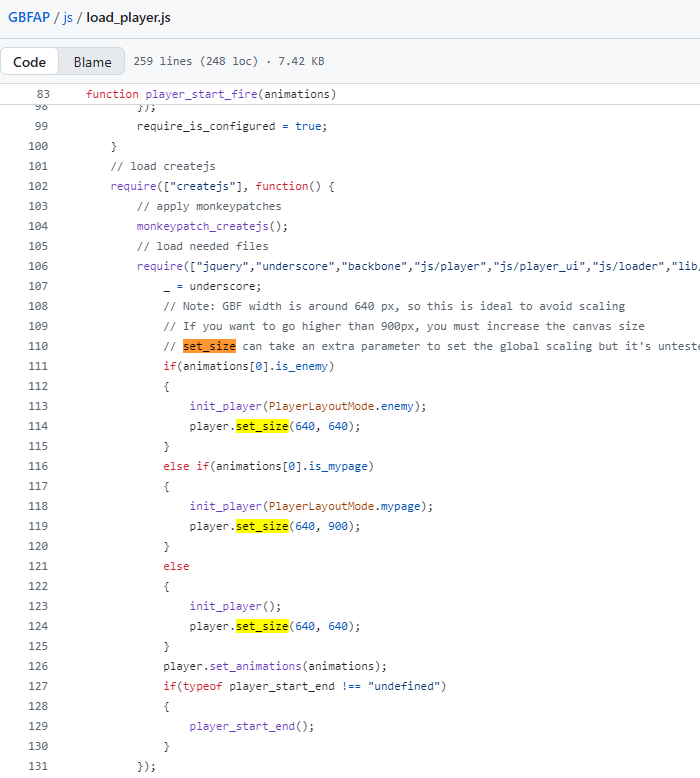This screenshot has width=700, height=778.
Task: Open the js folder breadcrumb link
Action: point(68,17)
